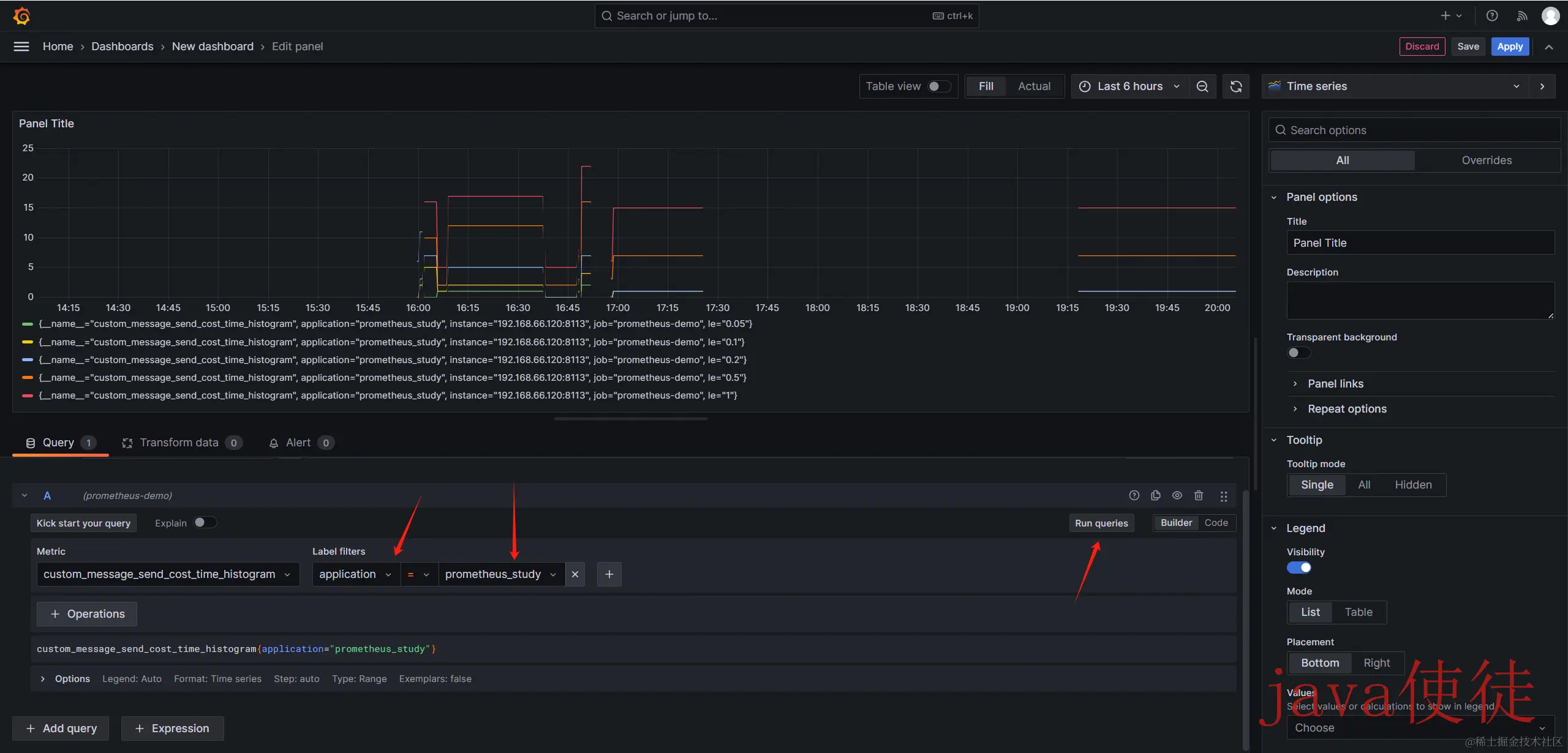The height and width of the screenshot is (753, 1568).
Task: Click the Grafana logo icon
Action: point(21,16)
